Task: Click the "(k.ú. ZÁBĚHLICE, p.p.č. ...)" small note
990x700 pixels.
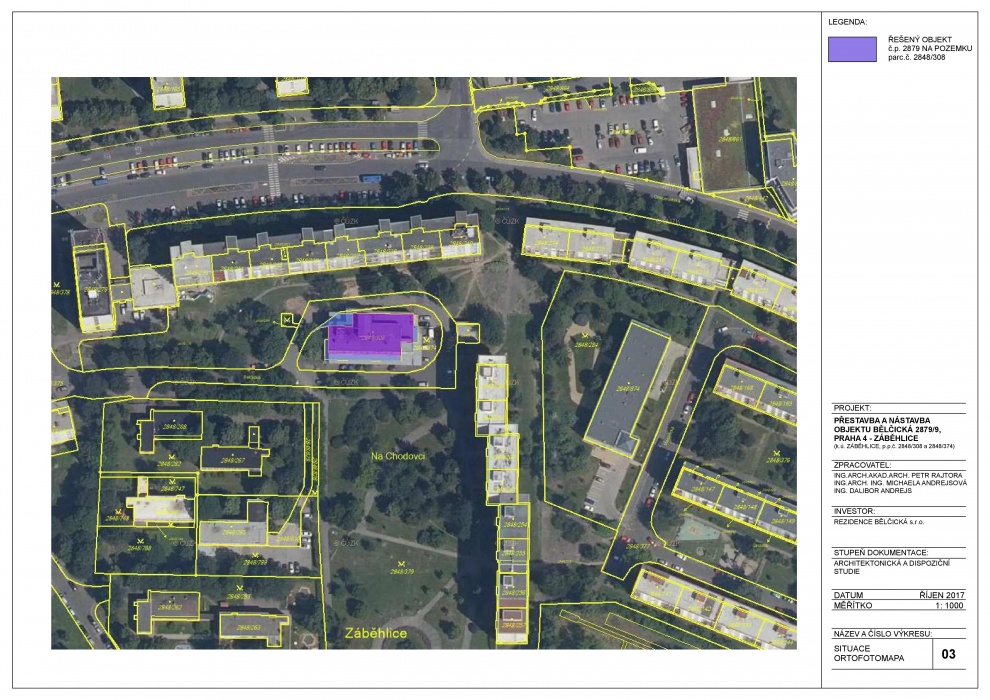Action: click(894, 446)
